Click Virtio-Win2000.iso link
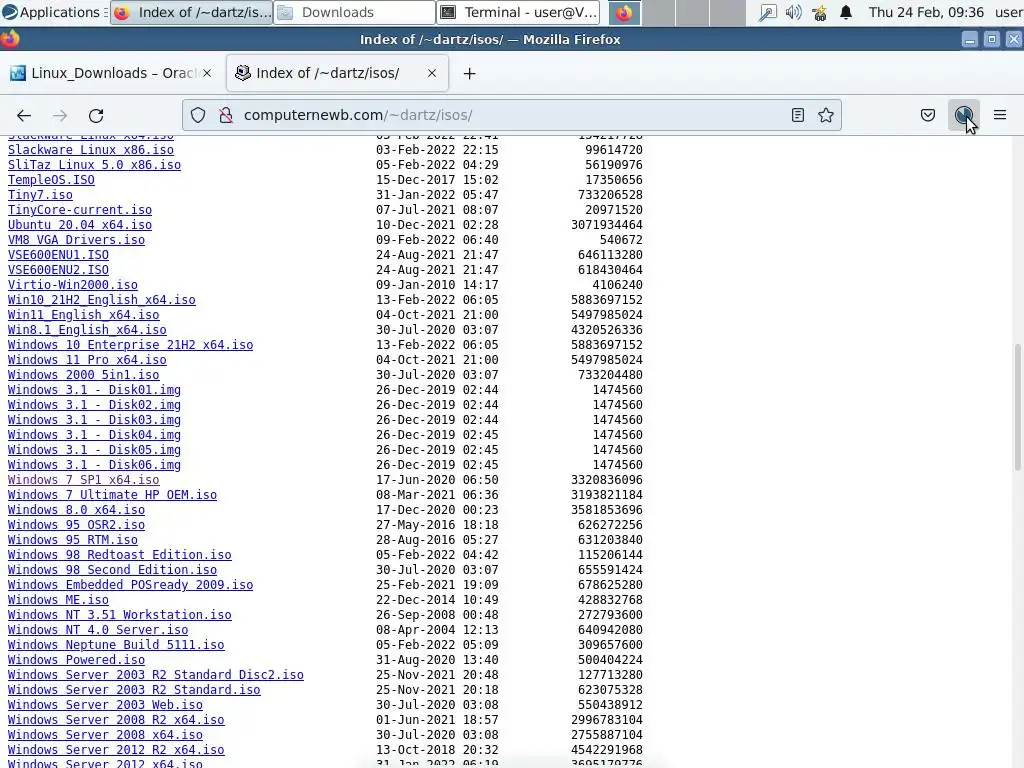 pos(72,285)
